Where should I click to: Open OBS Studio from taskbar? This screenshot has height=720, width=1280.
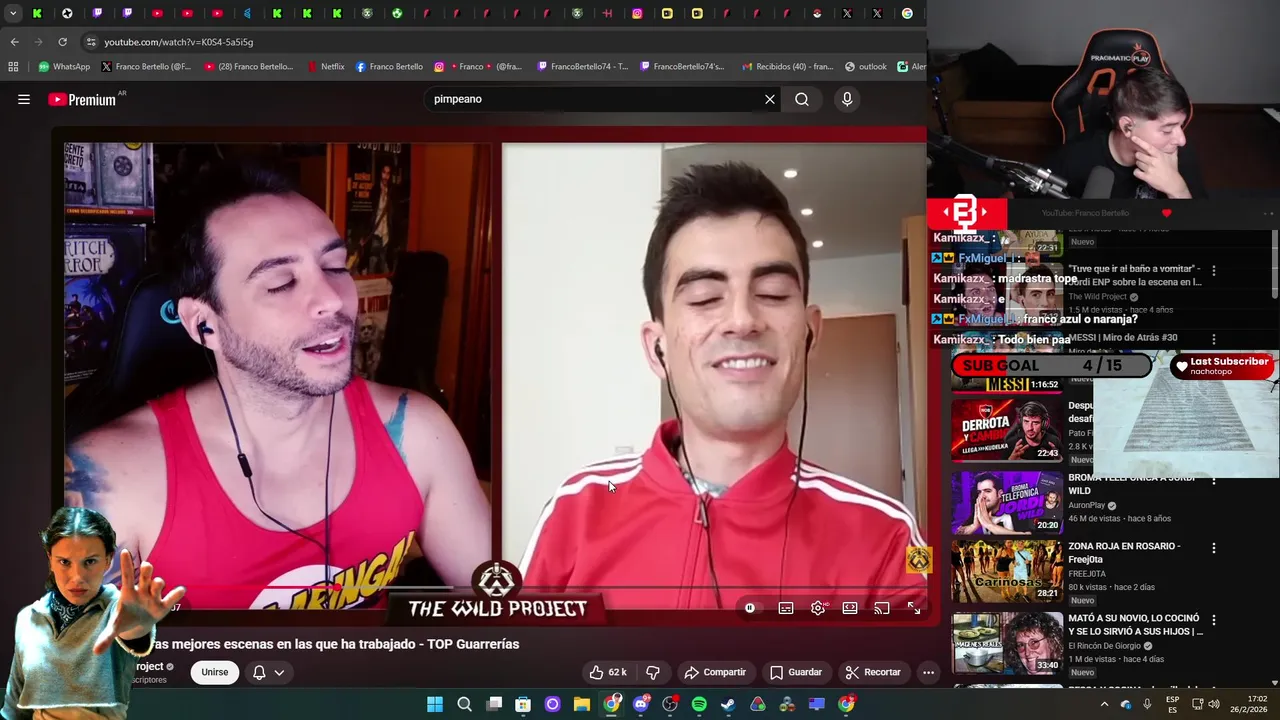point(670,704)
